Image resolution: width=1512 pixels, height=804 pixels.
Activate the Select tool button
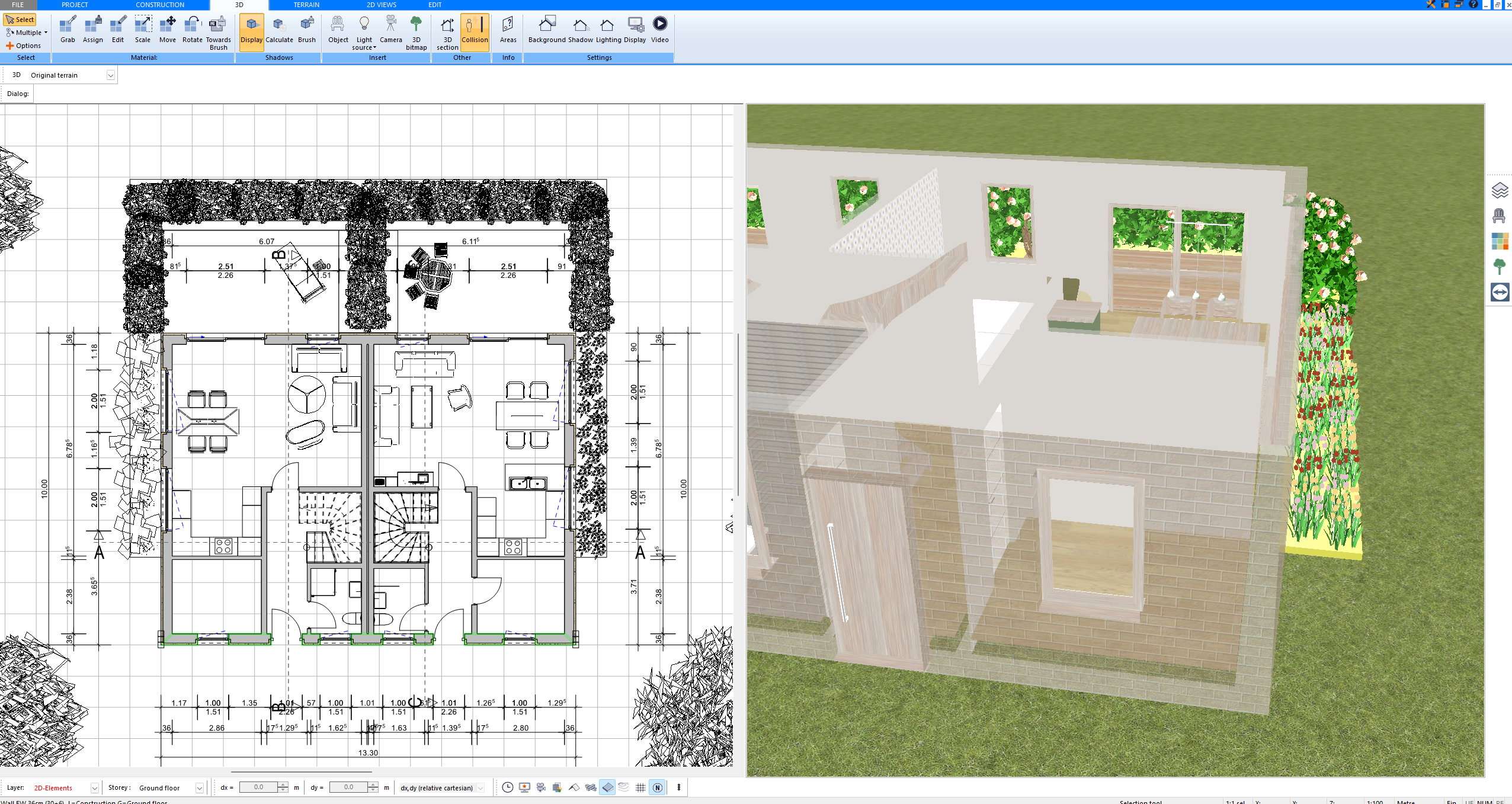[x=20, y=20]
